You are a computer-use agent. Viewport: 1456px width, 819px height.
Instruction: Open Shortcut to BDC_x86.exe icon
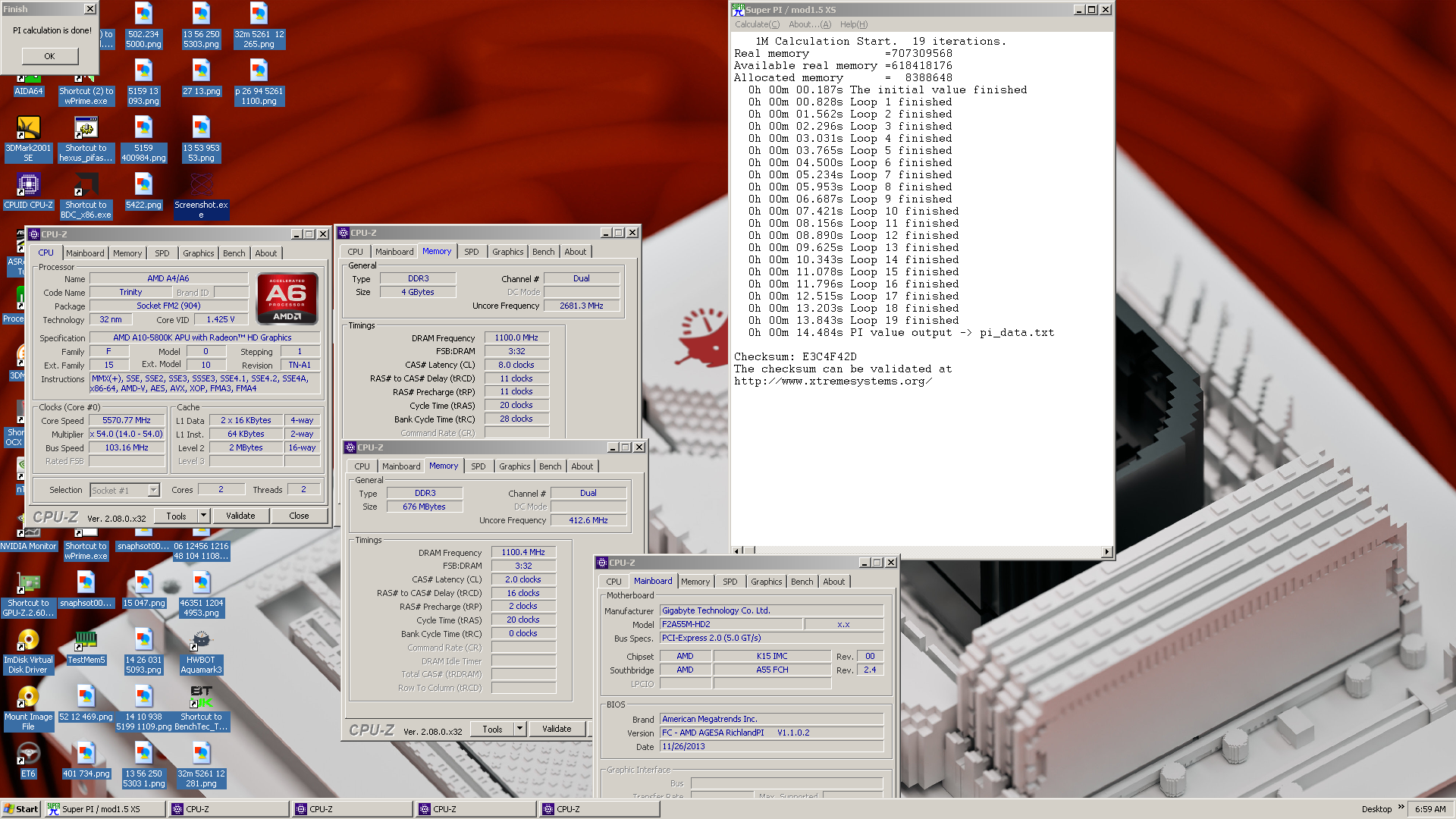pos(86,196)
